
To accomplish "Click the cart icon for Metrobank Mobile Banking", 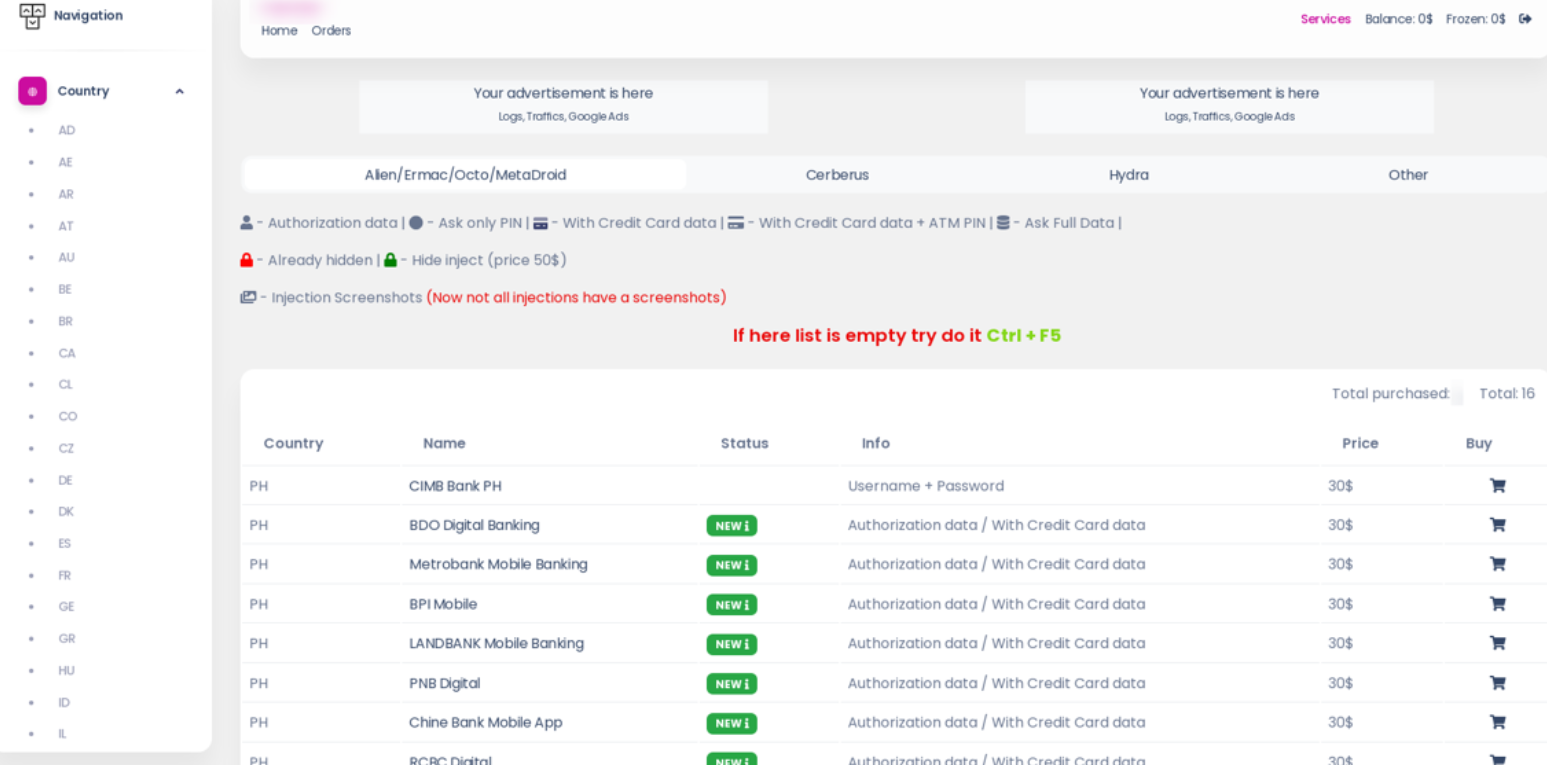I will [1497, 564].
